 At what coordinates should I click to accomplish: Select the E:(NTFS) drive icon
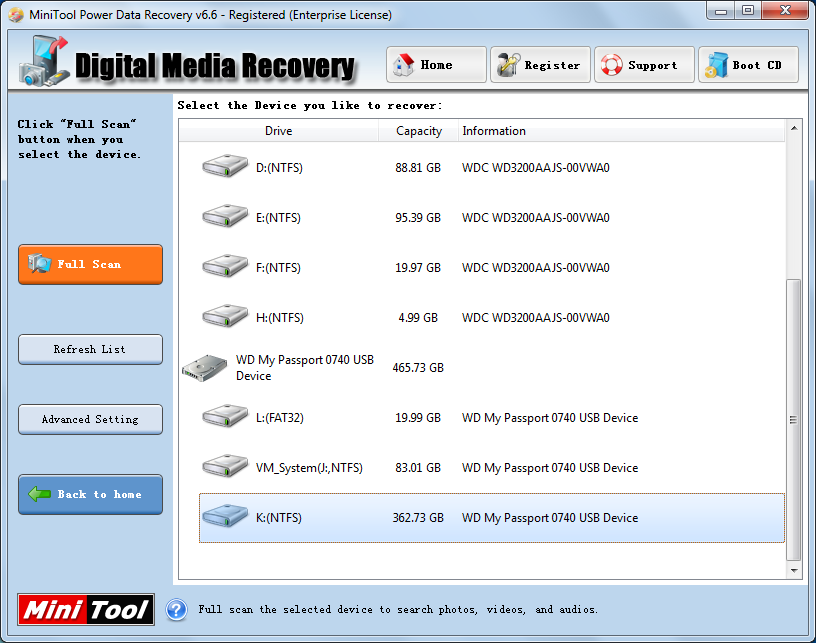pyautogui.click(x=225, y=216)
